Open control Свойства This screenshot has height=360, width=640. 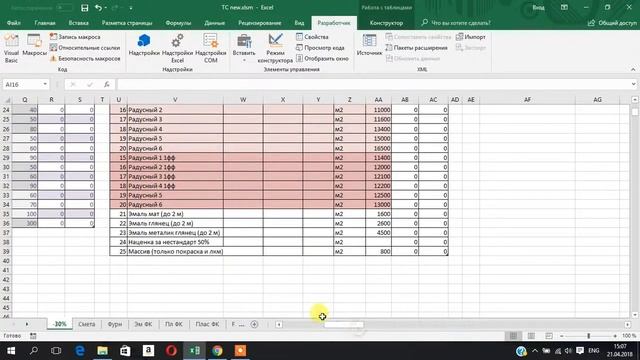[312, 37]
